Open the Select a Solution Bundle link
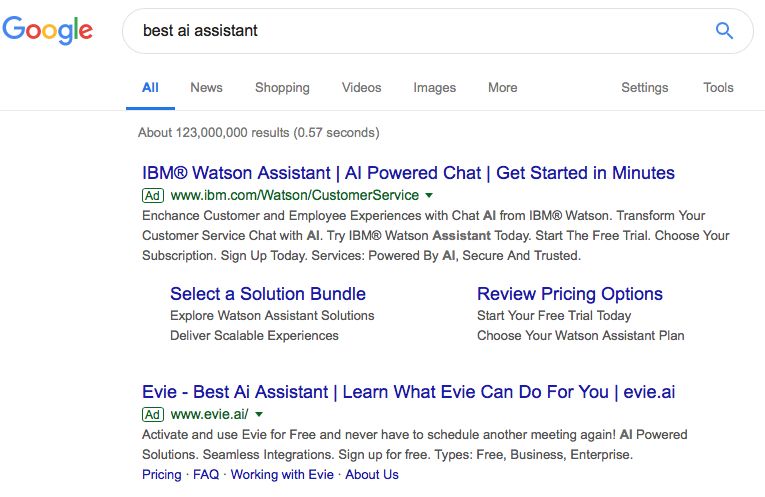 click(268, 294)
